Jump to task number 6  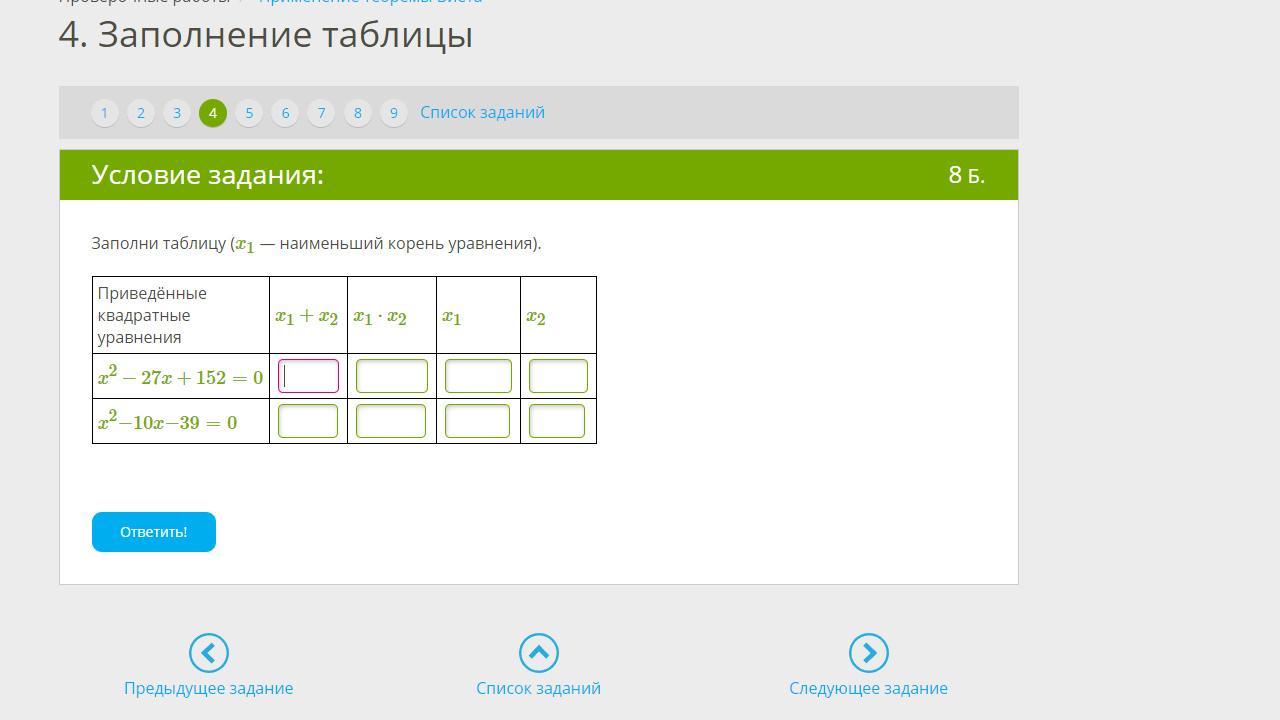pyautogui.click(x=285, y=113)
